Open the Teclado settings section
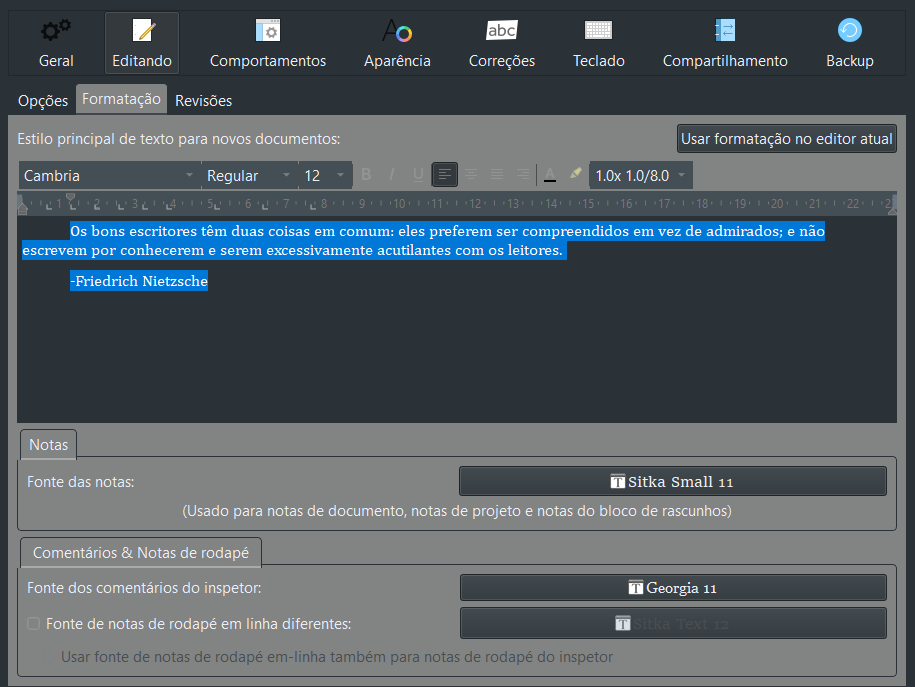The width and height of the screenshot is (915, 687). point(598,44)
